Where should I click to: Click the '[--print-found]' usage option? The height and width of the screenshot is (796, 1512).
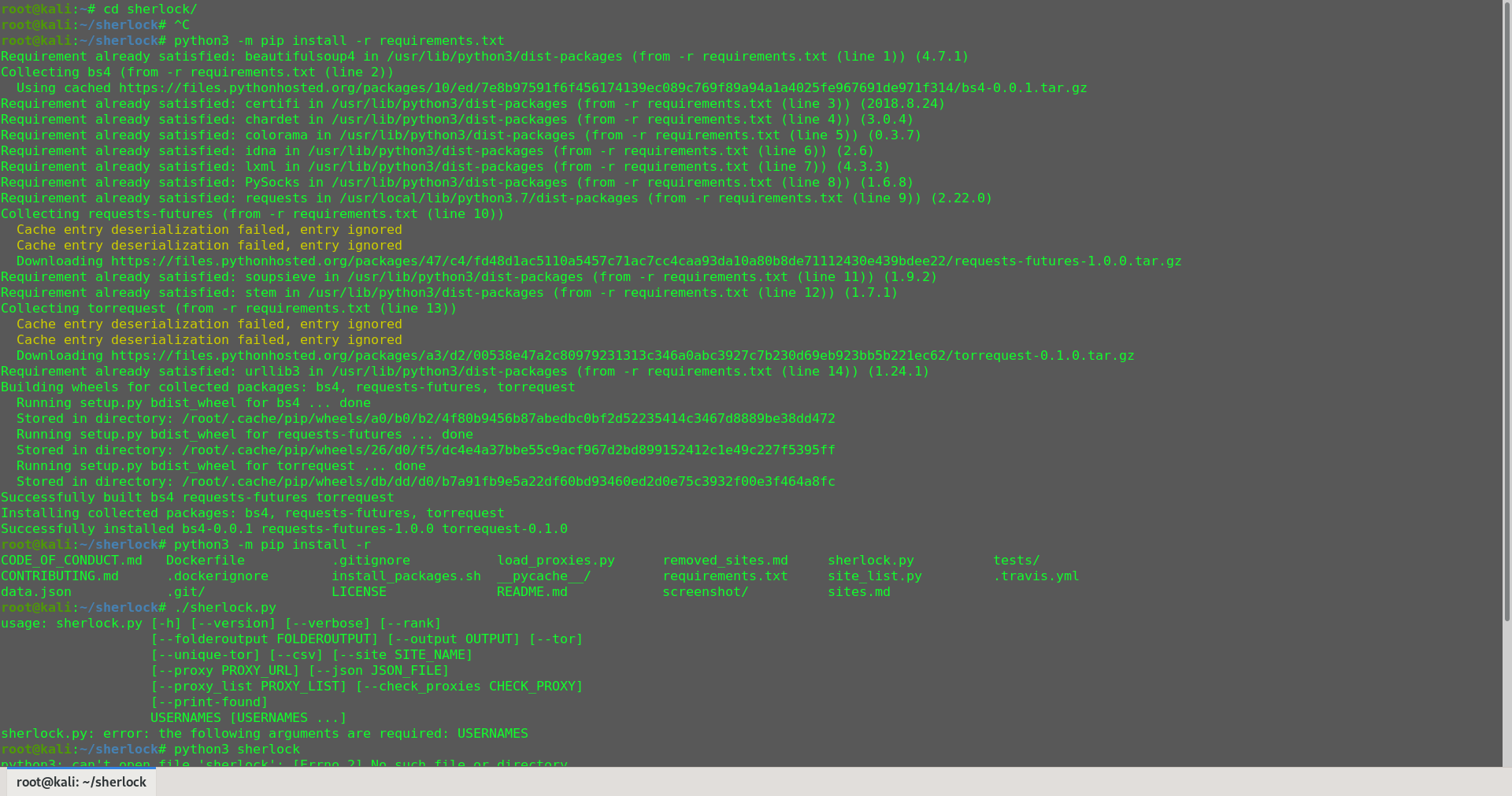click(209, 702)
